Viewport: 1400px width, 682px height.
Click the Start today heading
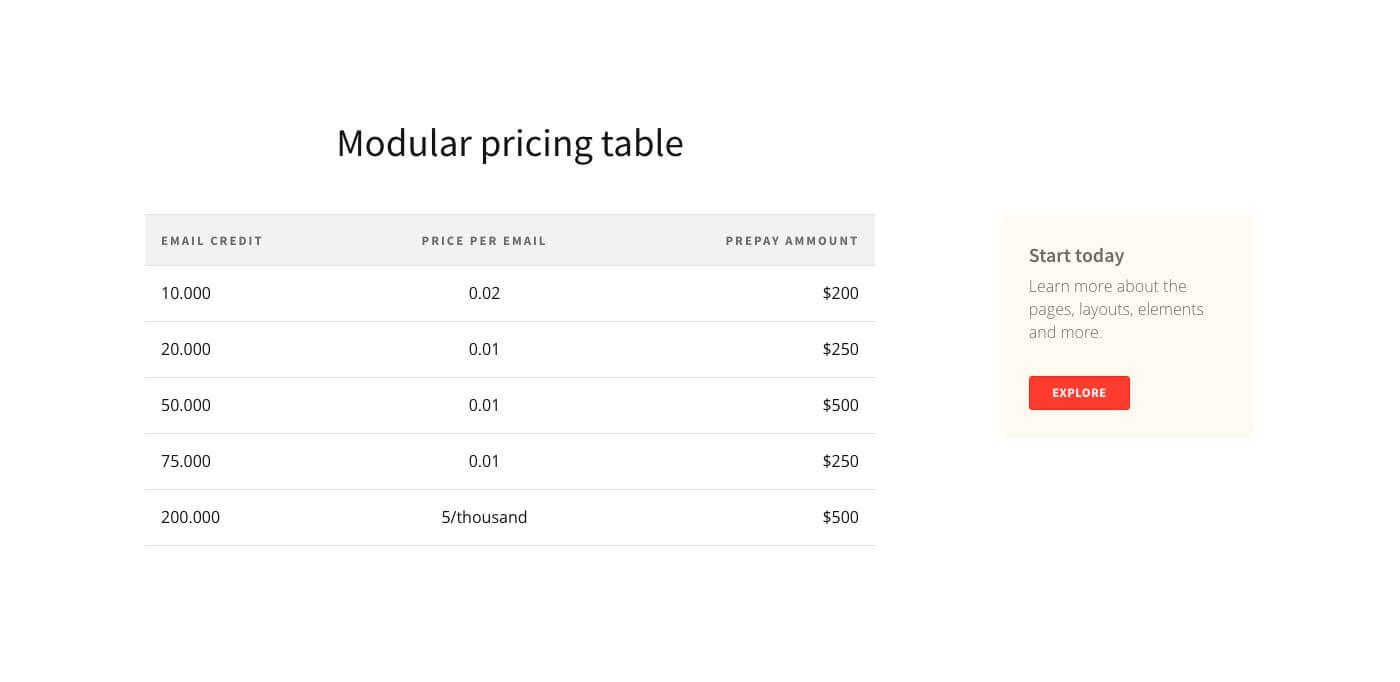point(1076,256)
